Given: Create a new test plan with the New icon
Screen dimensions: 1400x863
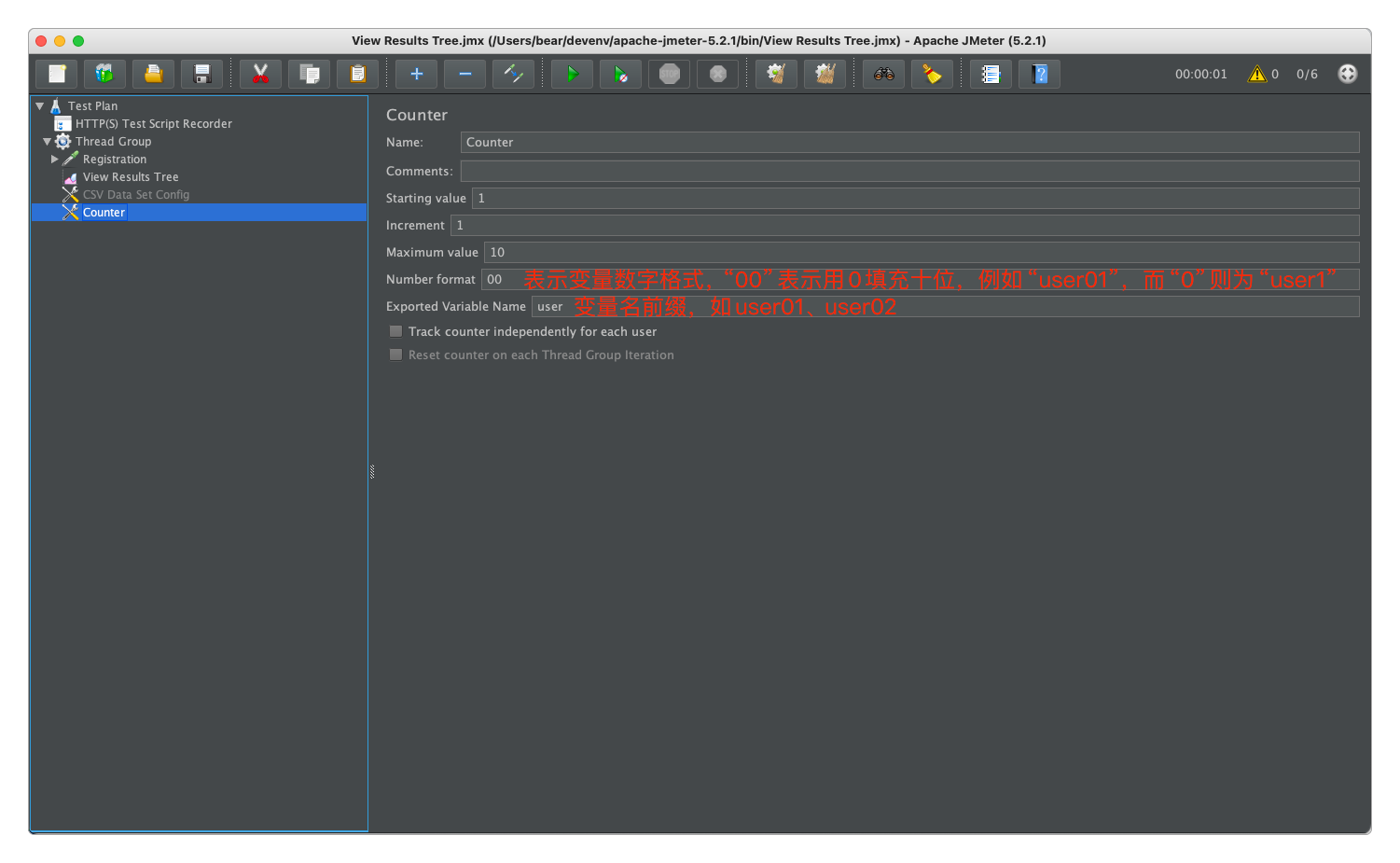Looking at the screenshot, I should point(57,74).
